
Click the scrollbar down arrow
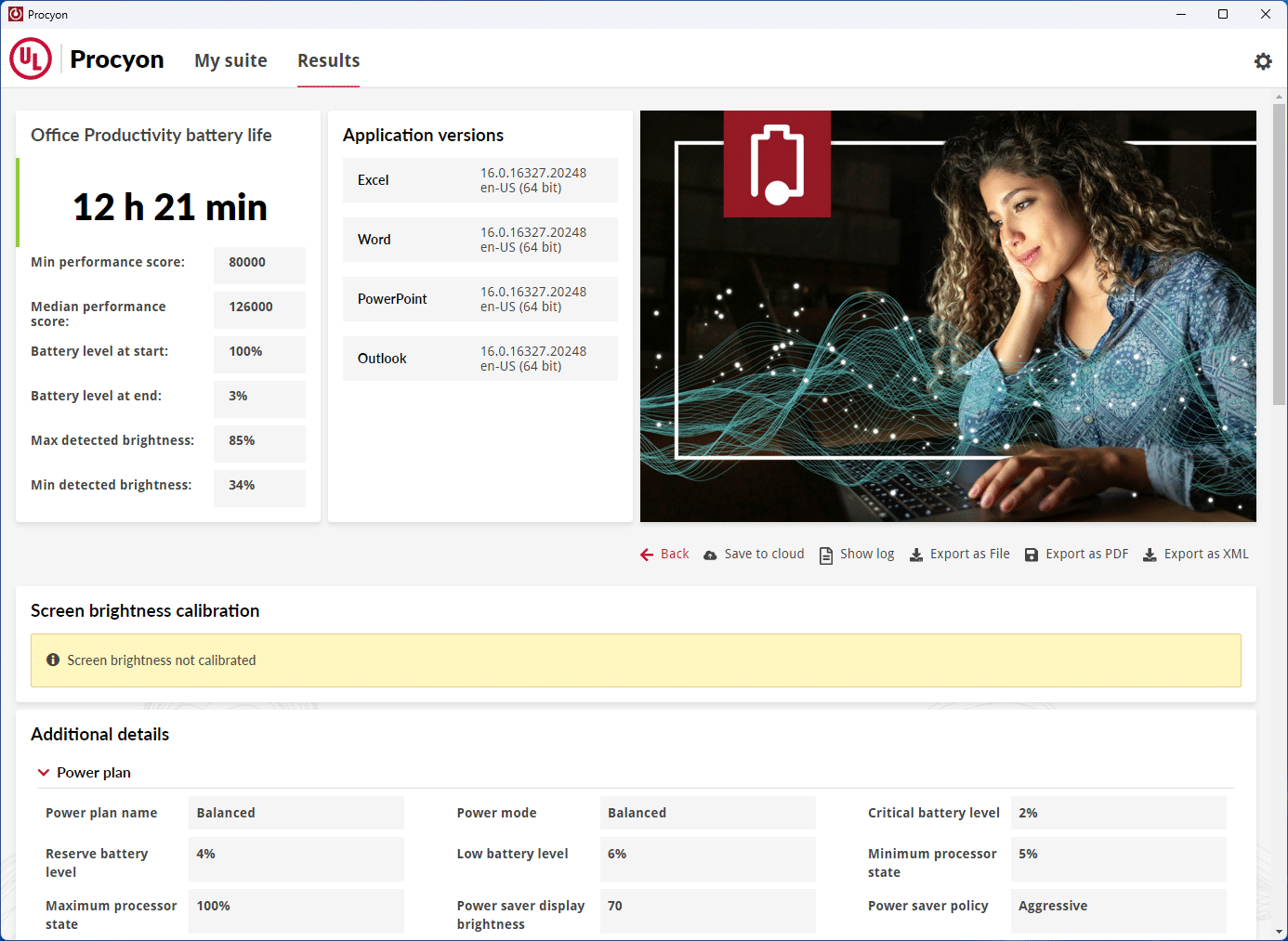click(x=1280, y=932)
